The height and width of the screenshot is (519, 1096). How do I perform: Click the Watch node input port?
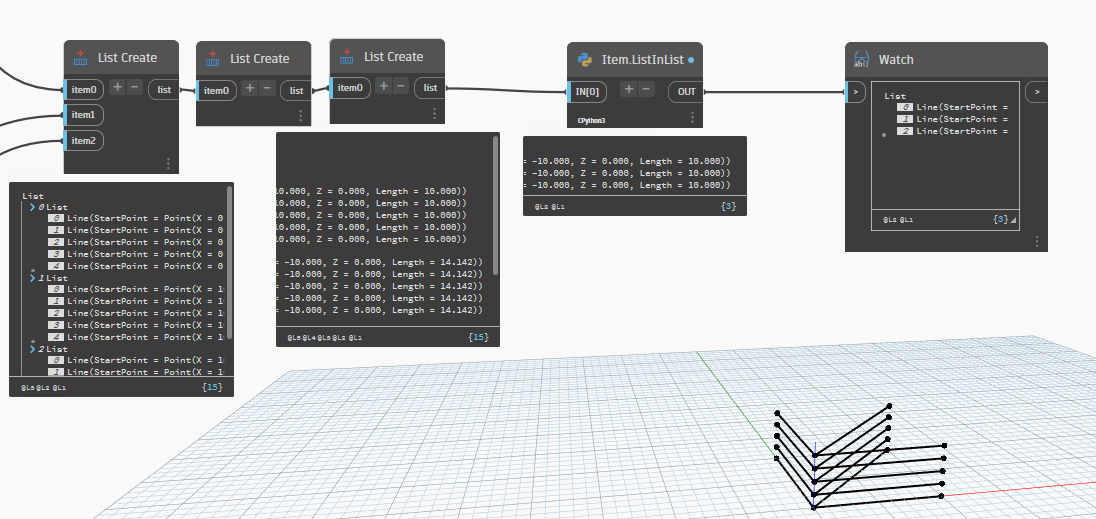coord(856,92)
